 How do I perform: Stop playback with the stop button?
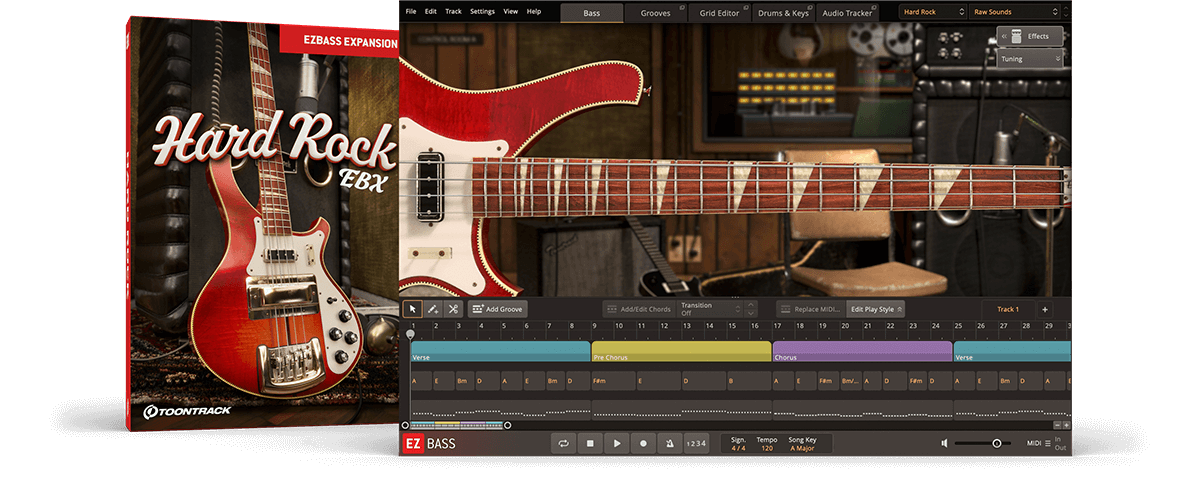tap(591, 443)
